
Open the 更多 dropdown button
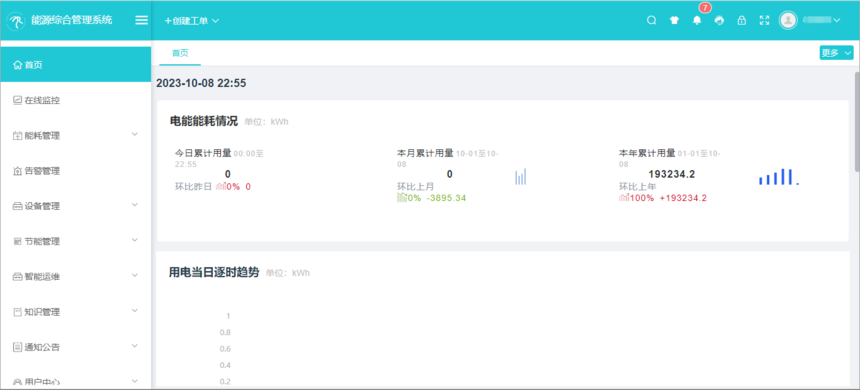point(837,53)
